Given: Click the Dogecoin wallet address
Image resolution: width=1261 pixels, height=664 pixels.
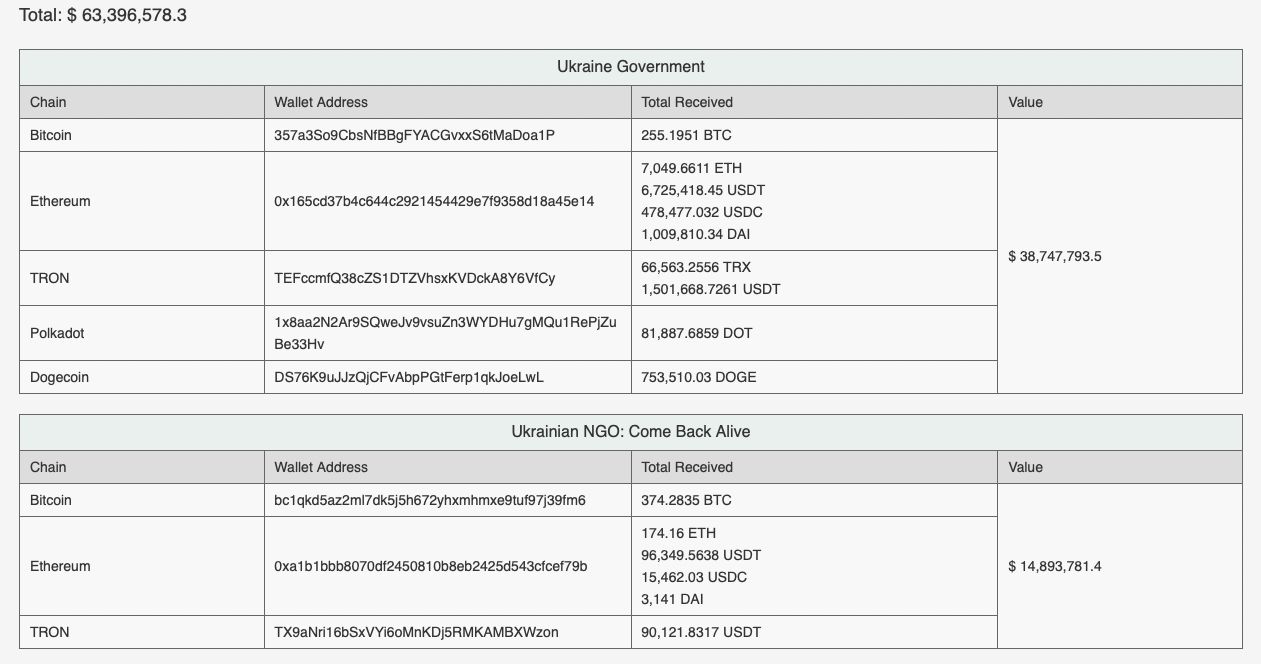Looking at the screenshot, I should 409,377.
